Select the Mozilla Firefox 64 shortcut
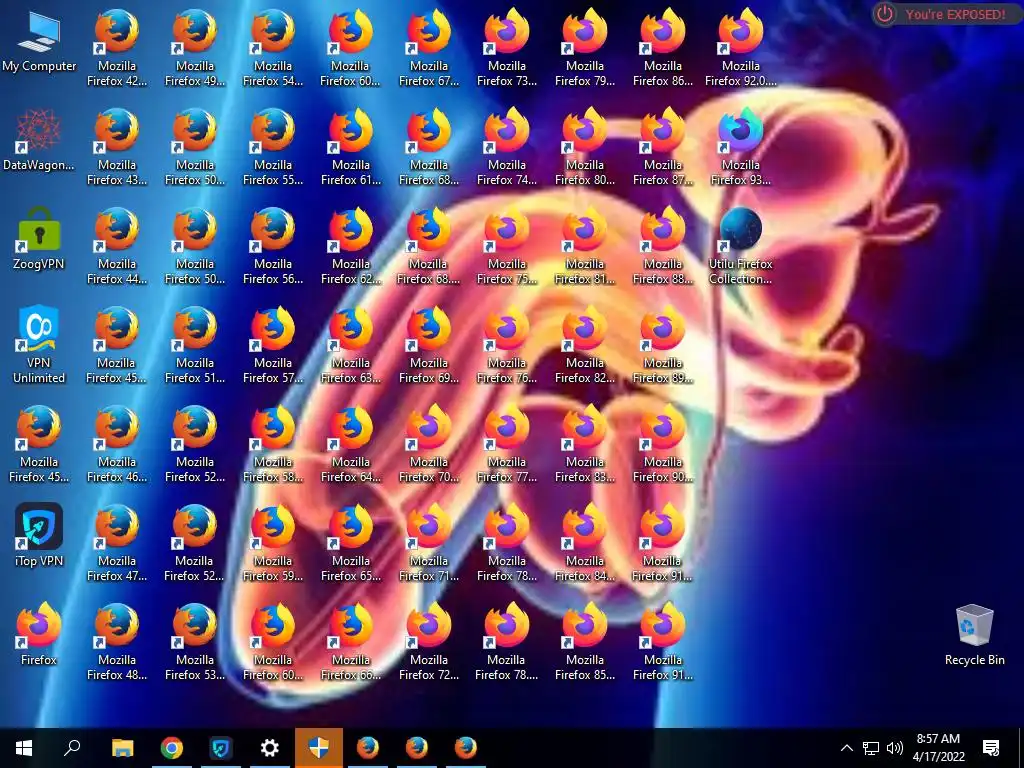 coord(351,443)
